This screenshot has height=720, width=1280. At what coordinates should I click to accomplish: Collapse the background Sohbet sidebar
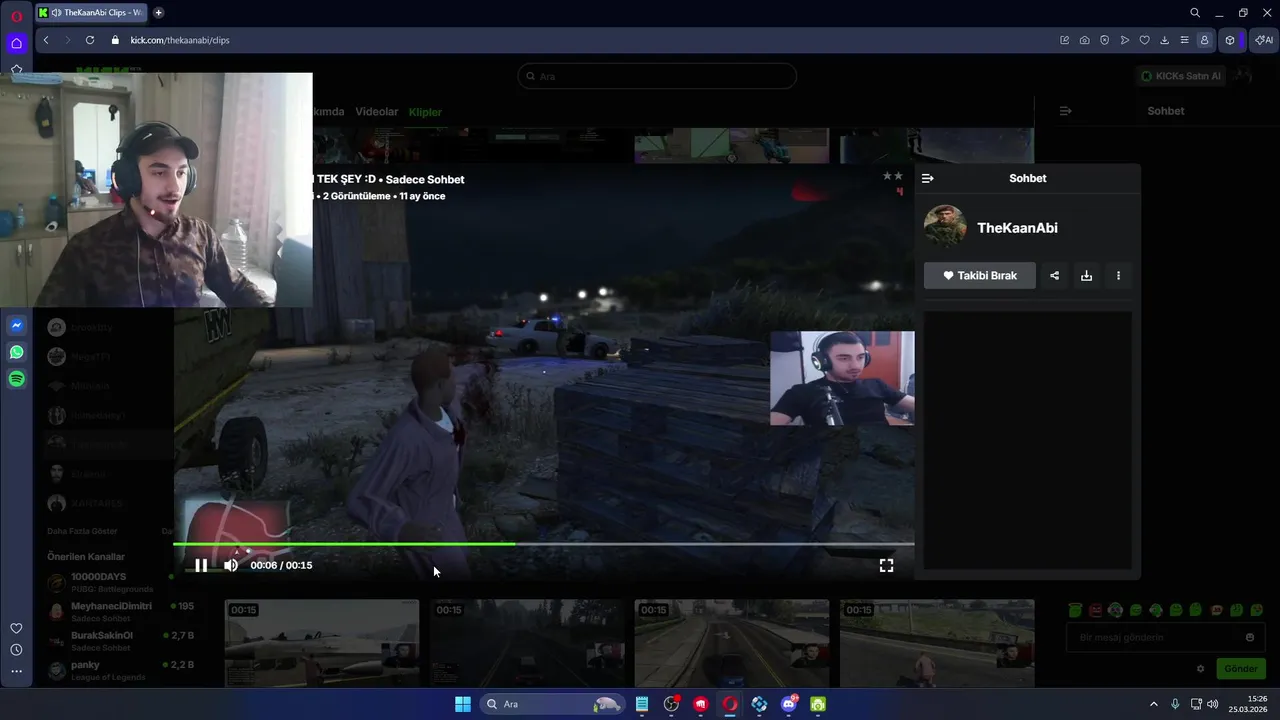tap(1065, 111)
